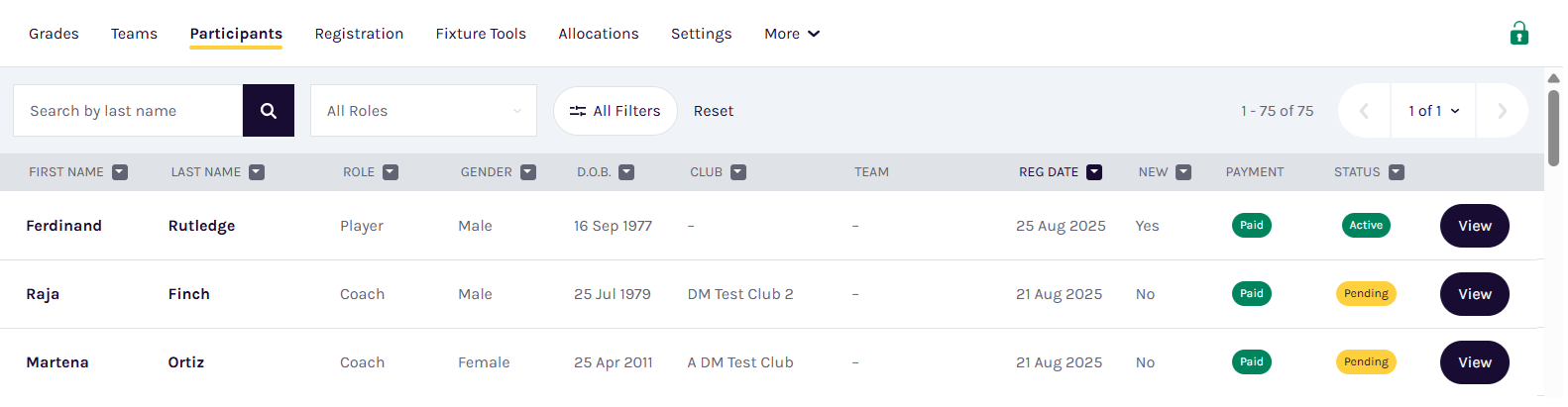Viewport: 1568px width, 407px height.
Task: Click the Club column sort icon
Action: tap(738, 172)
